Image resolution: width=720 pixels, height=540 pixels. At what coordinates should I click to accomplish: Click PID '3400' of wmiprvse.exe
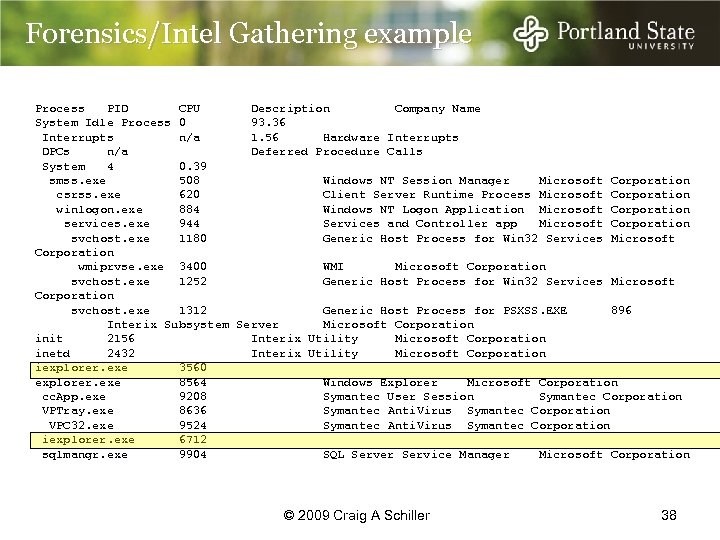pyautogui.click(x=193, y=266)
